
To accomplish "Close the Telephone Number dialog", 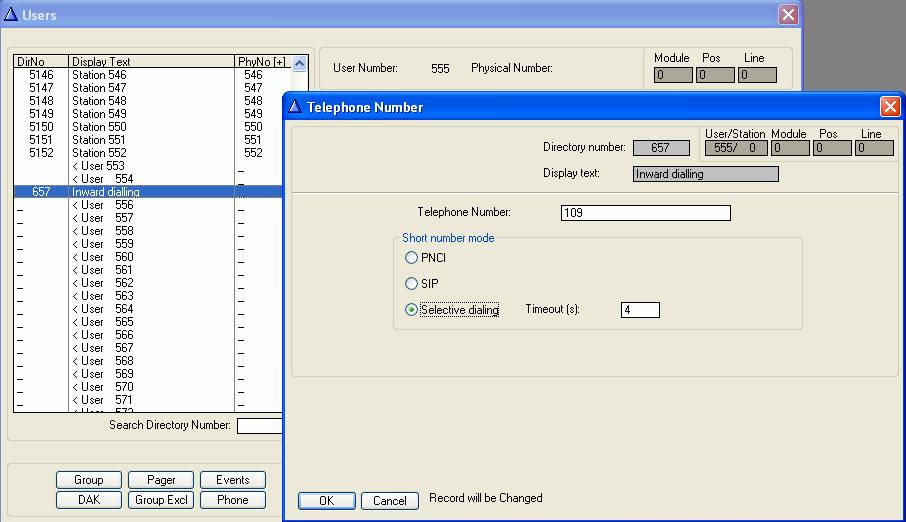I will pos(889,107).
